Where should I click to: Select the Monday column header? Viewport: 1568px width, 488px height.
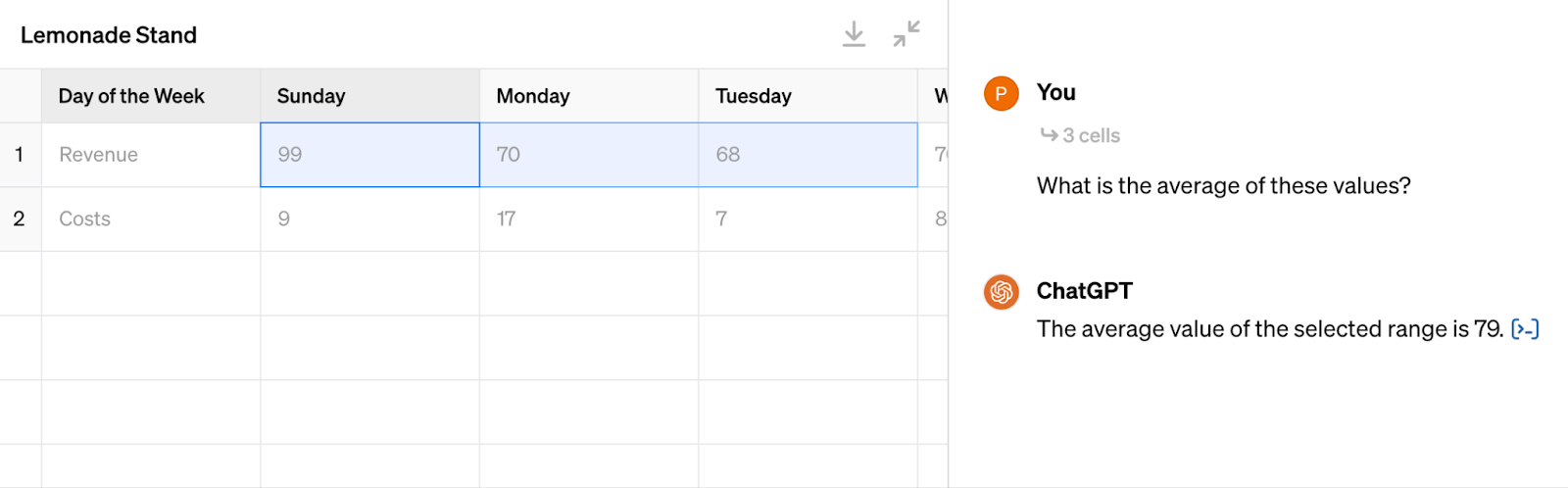coord(589,96)
